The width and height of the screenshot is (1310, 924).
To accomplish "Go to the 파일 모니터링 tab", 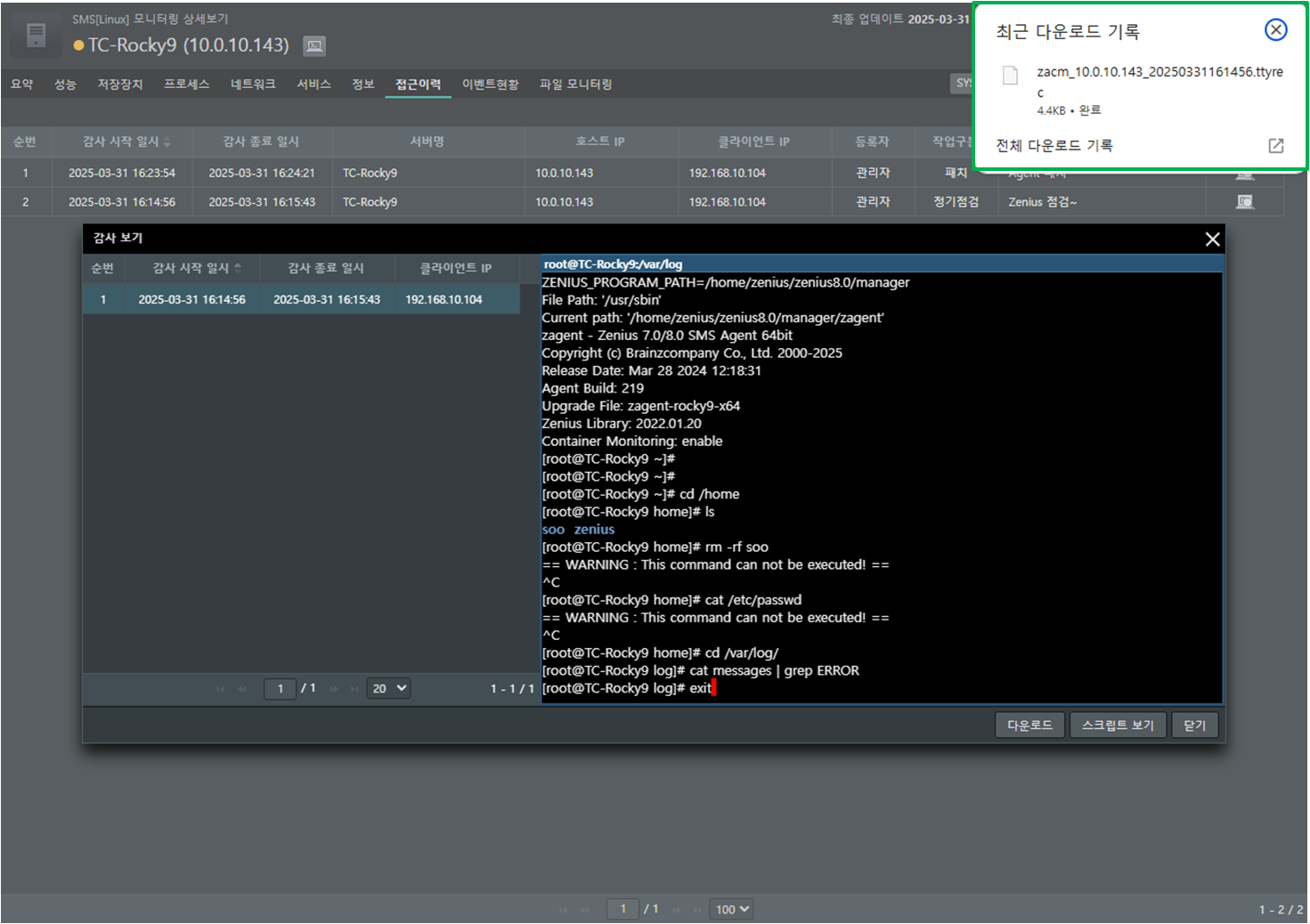I will 575,85.
